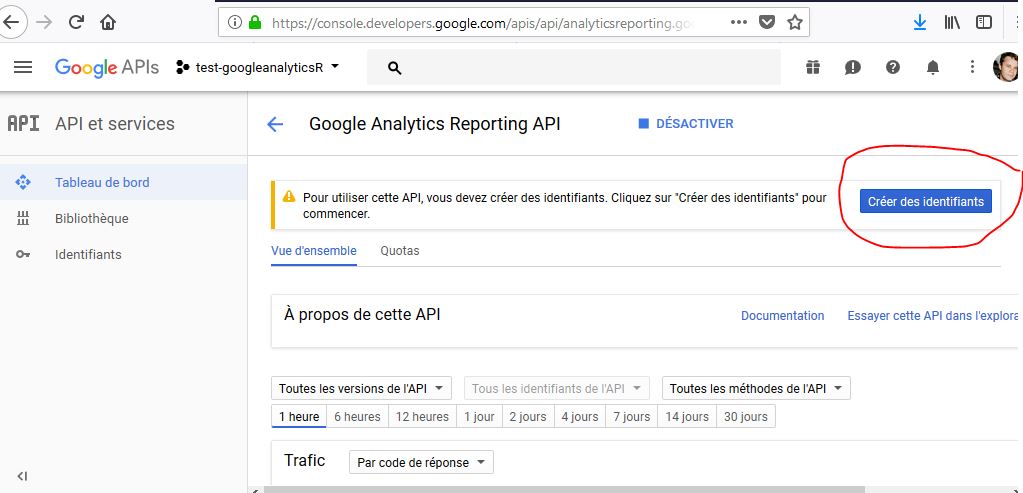Click the Google APIs search field

(574, 67)
